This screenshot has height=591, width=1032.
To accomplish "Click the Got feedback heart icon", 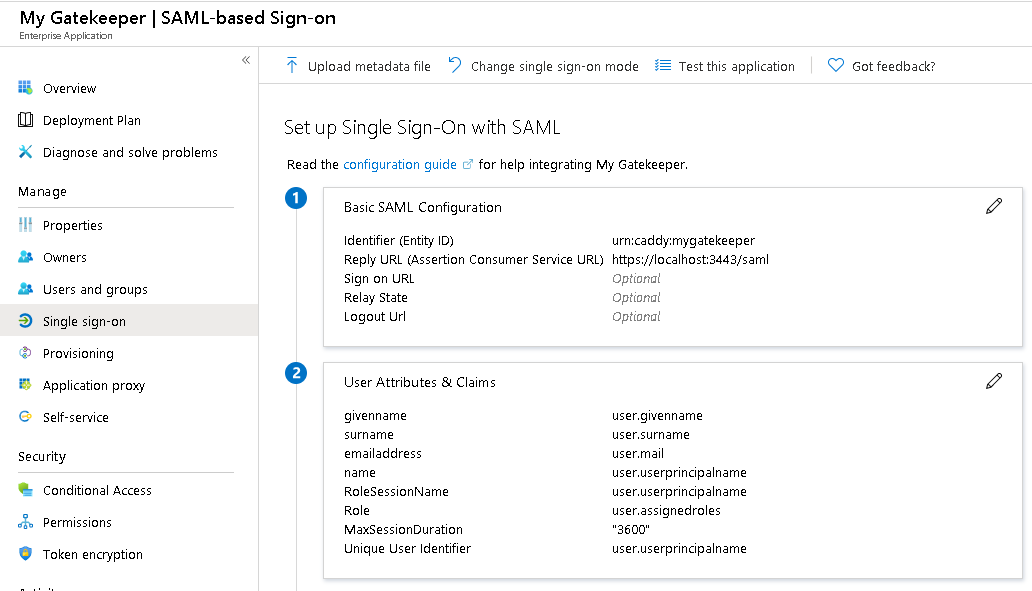I will click(836, 66).
